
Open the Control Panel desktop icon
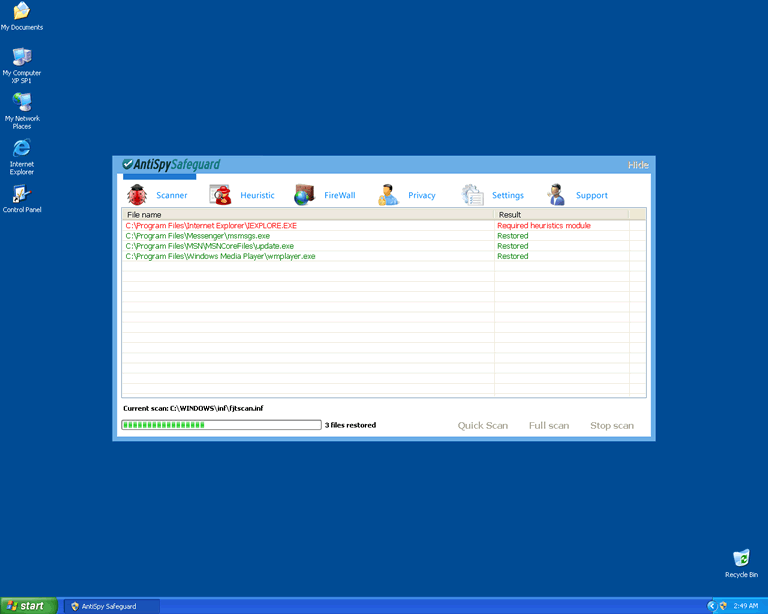click(x=21, y=194)
